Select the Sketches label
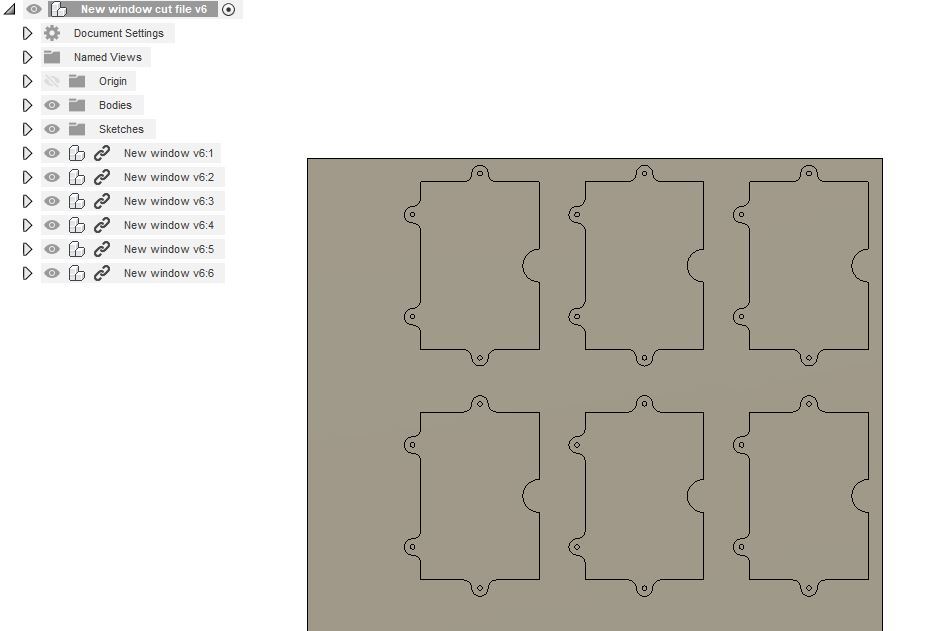Image resolution: width=937 pixels, height=631 pixels. click(x=121, y=129)
